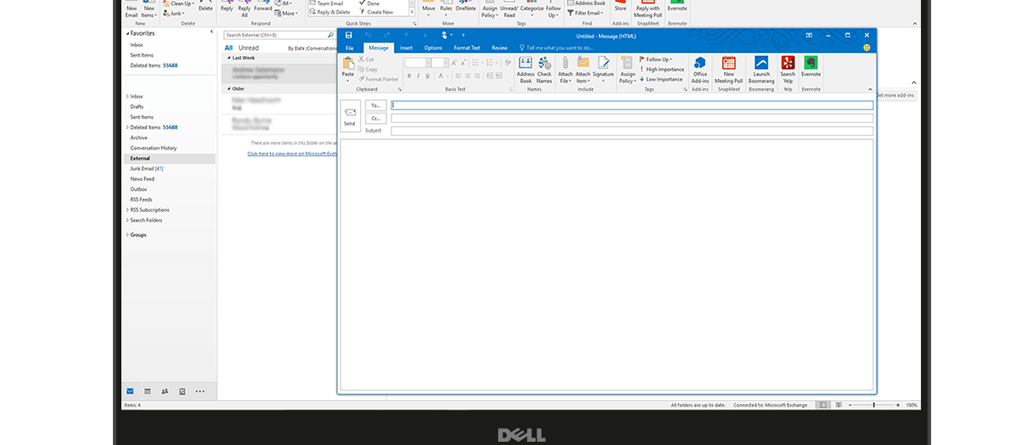1020x445 pixels.
Task: Click into the Subject field
Action: [631, 130]
